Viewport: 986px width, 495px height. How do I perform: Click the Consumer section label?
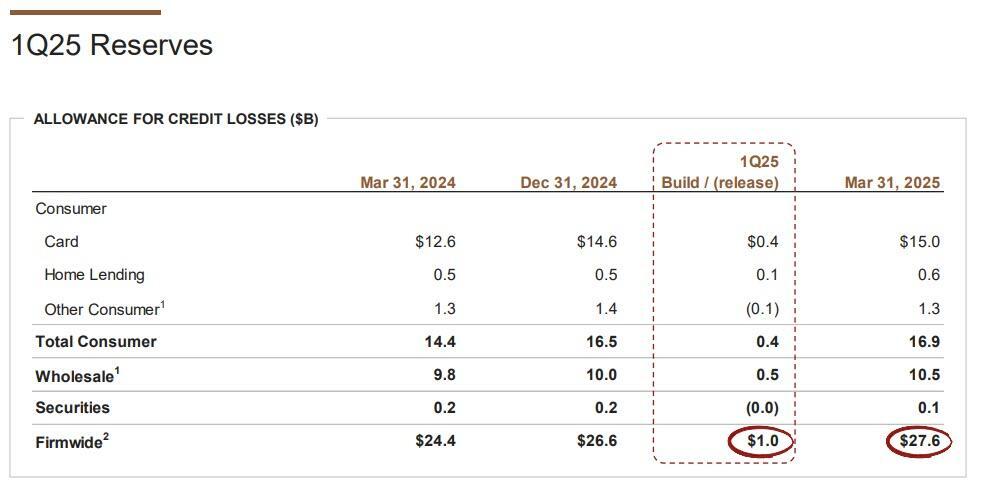pos(71,209)
